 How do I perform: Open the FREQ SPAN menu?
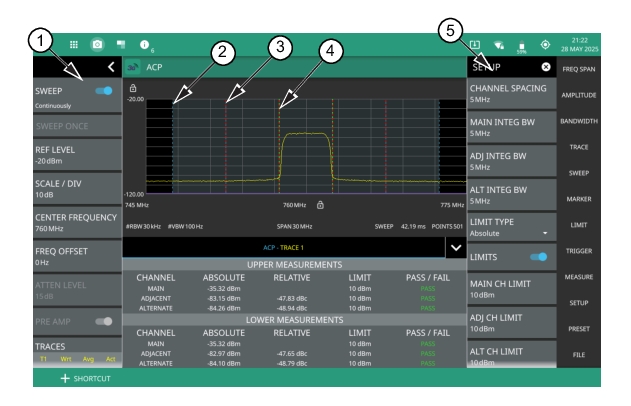(579, 68)
